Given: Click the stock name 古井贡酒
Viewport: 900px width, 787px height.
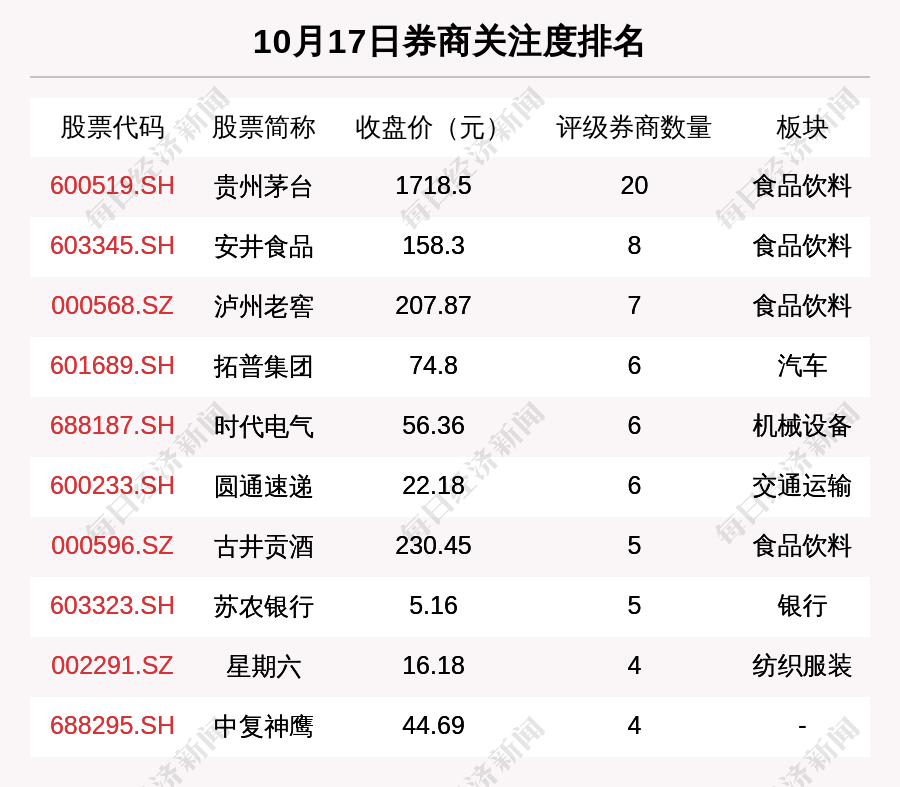Looking at the screenshot, I should coord(263,546).
